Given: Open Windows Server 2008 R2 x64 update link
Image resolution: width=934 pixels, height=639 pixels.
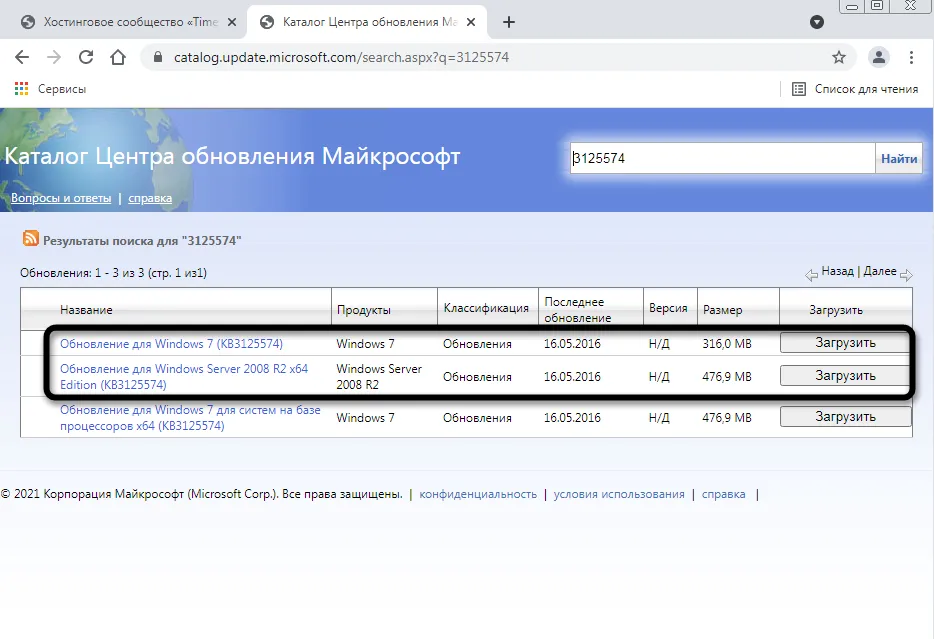Looking at the screenshot, I should [x=184, y=376].
